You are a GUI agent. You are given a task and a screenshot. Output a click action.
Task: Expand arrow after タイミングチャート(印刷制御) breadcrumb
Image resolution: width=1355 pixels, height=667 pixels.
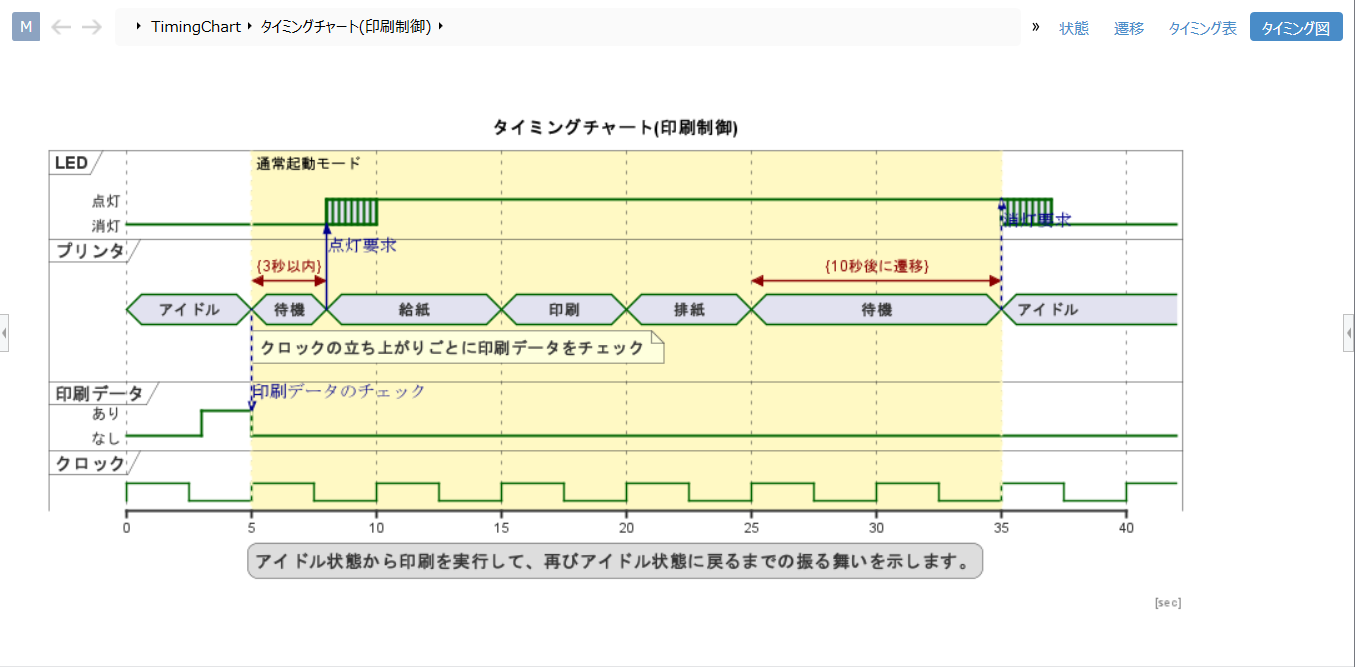[x=440, y=27]
